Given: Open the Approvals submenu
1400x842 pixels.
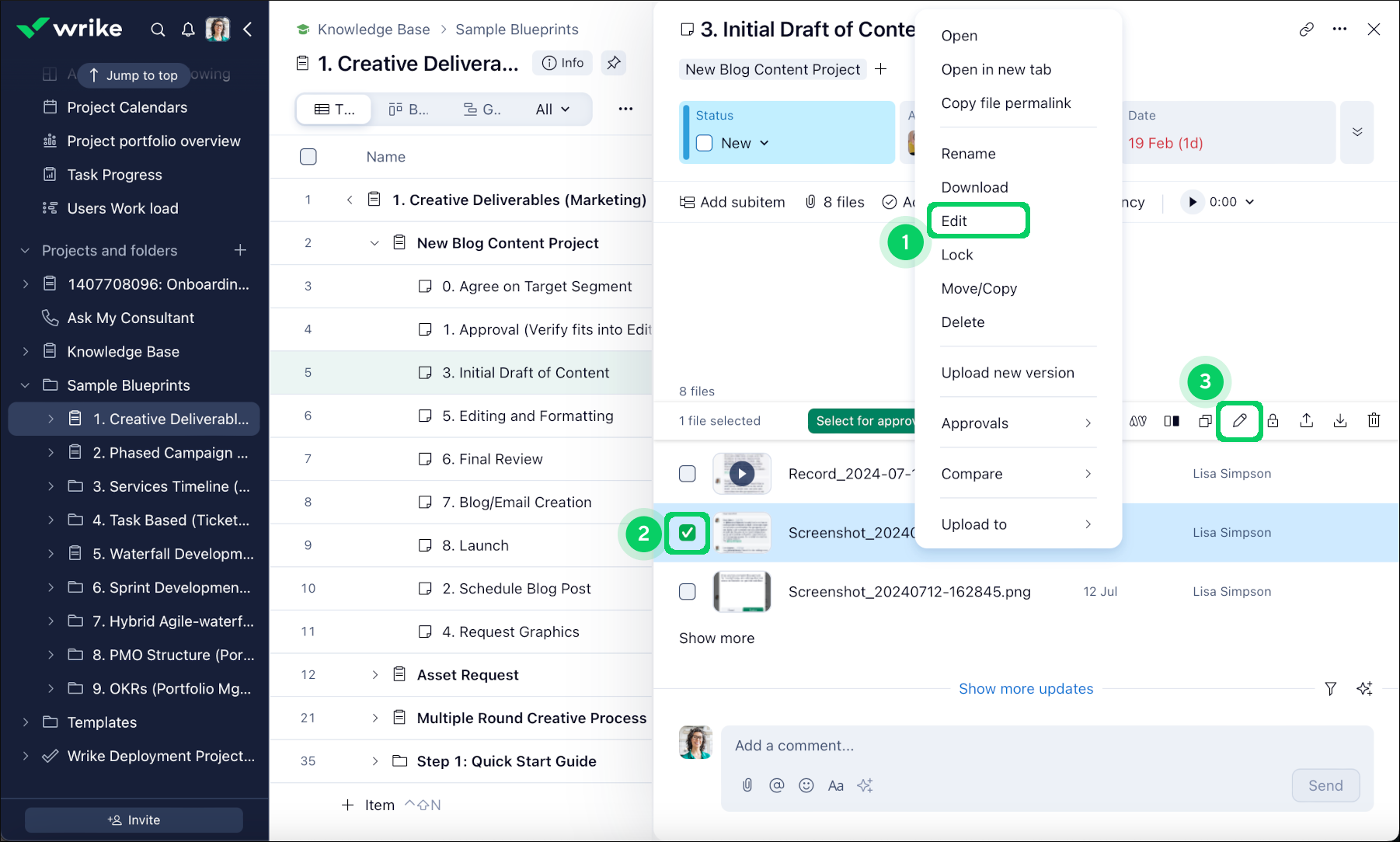Looking at the screenshot, I should pos(1019,423).
